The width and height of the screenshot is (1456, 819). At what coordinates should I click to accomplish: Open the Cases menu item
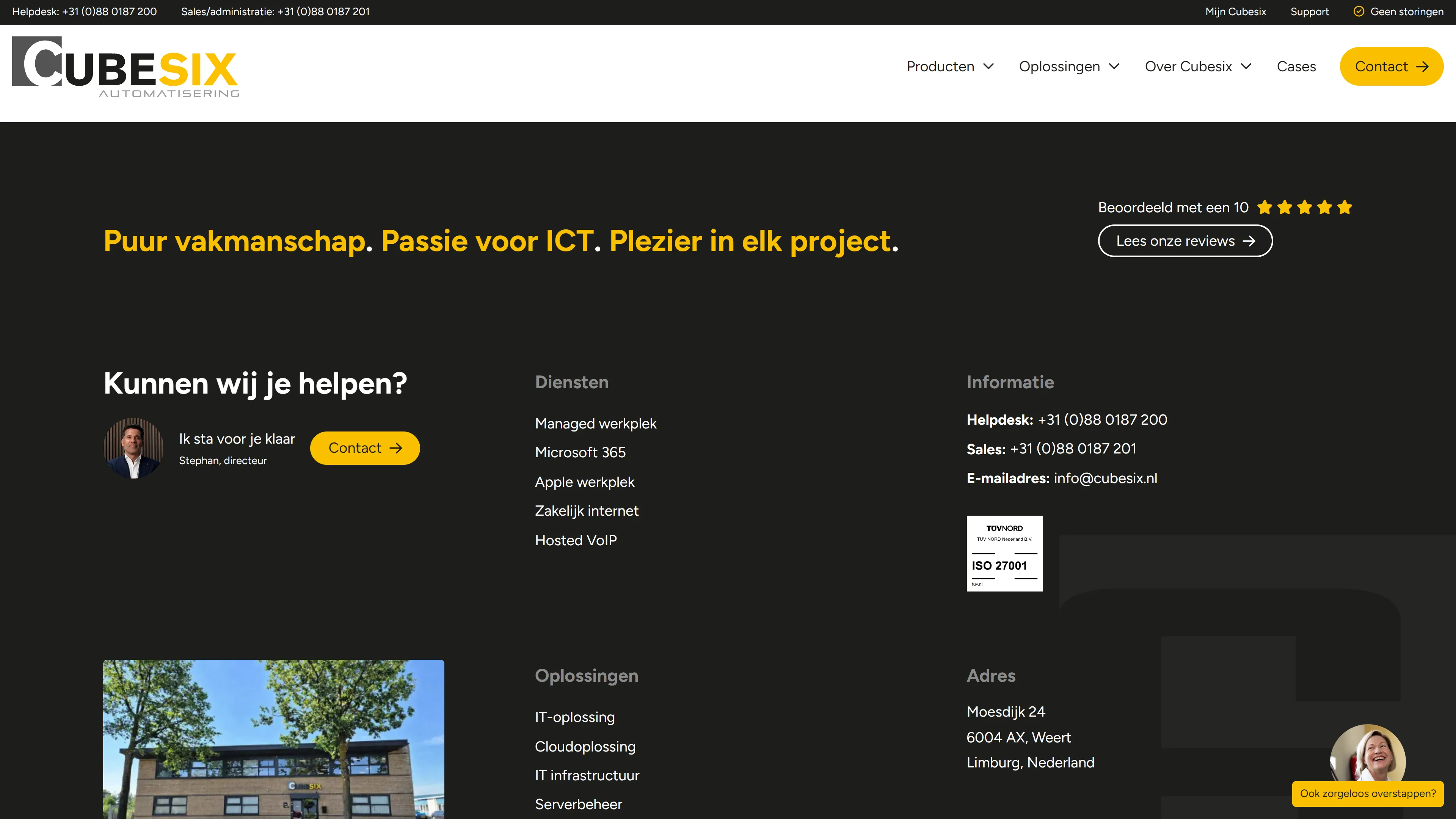pyautogui.click(x=1296, y=67)
